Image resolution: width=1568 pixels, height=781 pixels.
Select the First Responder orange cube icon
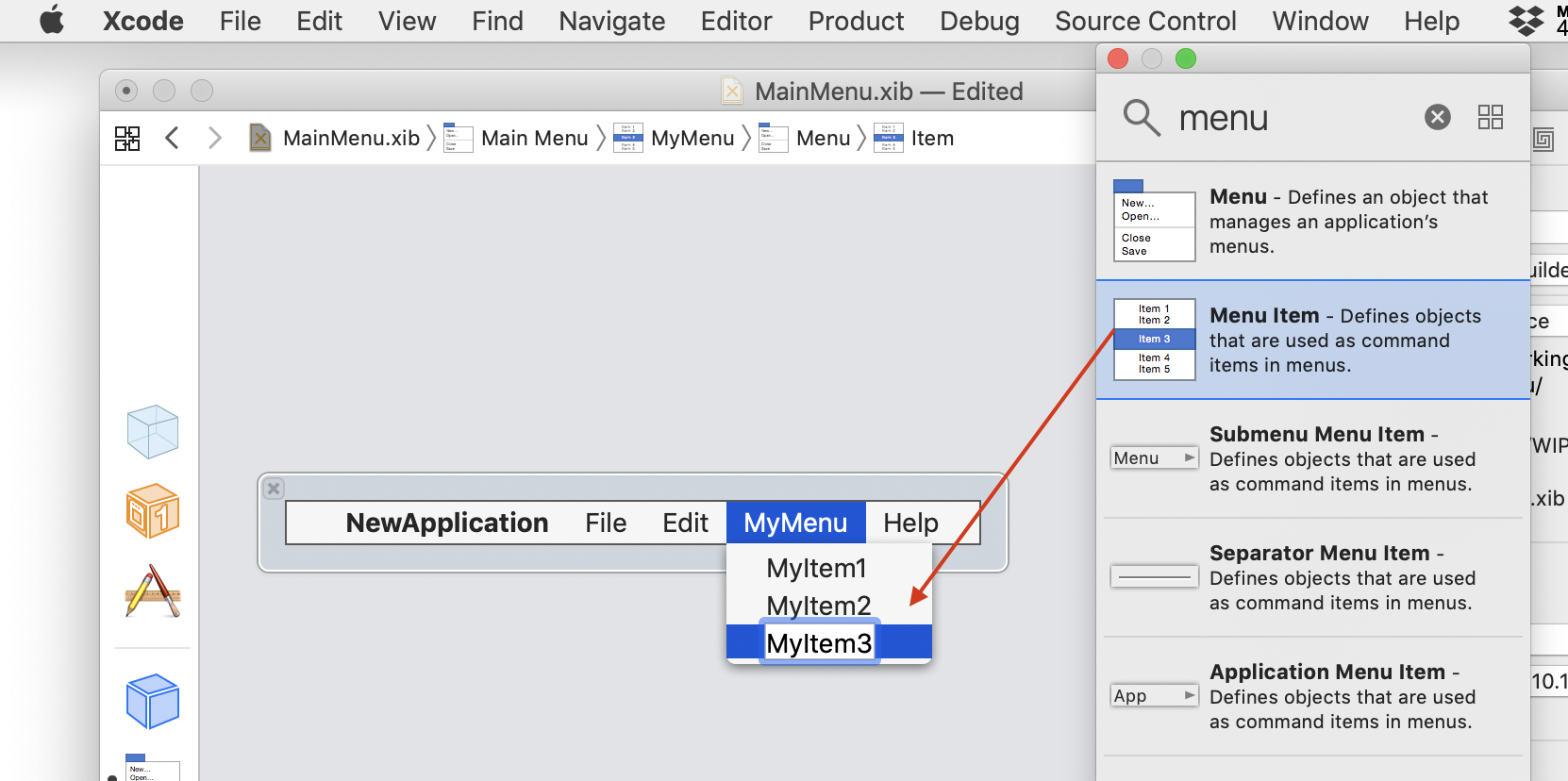(152, 511)
